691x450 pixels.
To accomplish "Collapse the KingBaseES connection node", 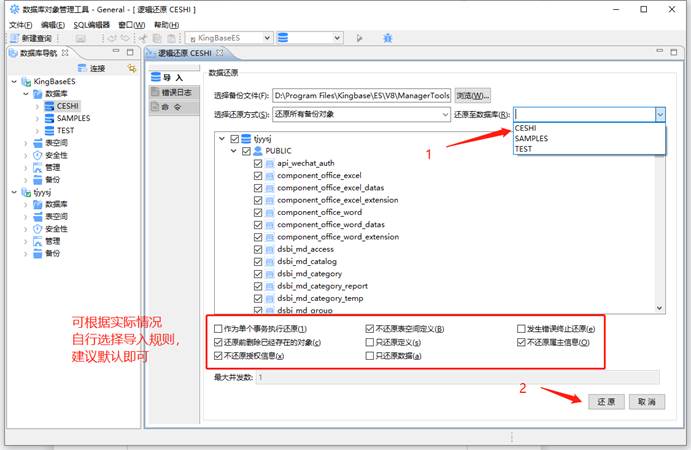I will coord(14,82).
